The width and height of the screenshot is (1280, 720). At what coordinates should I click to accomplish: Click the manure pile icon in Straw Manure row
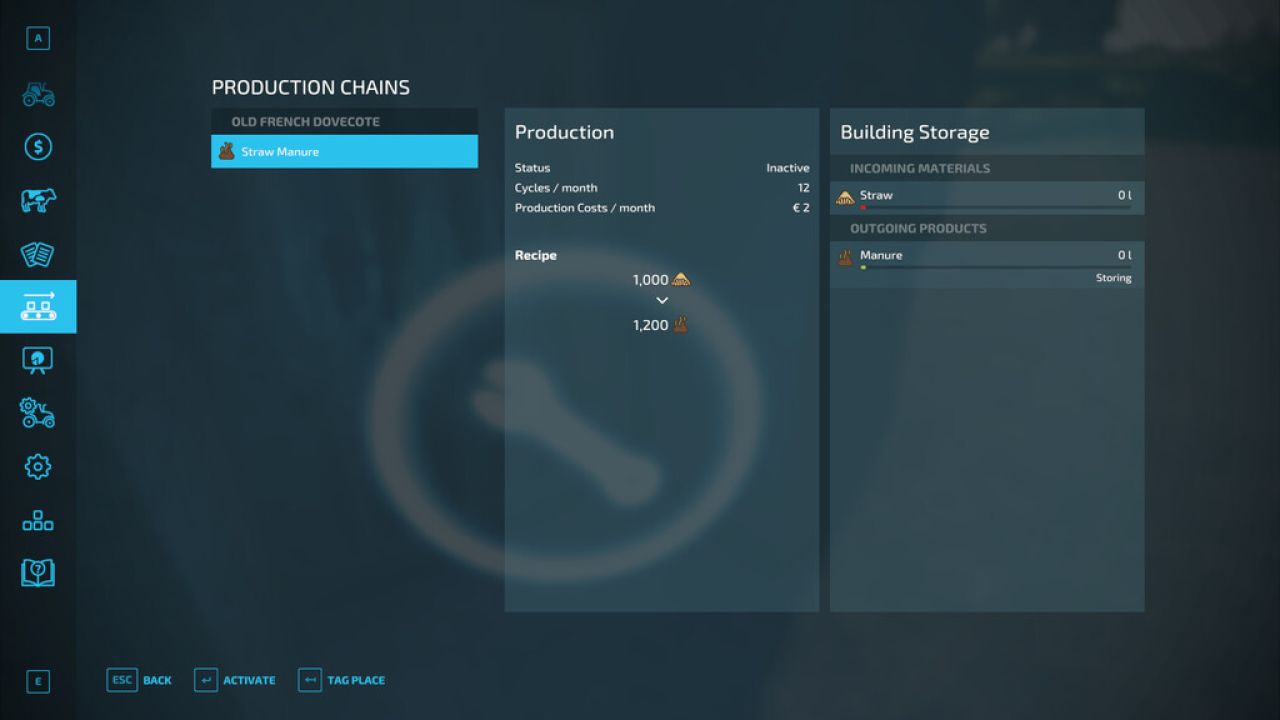pos(227,152)
